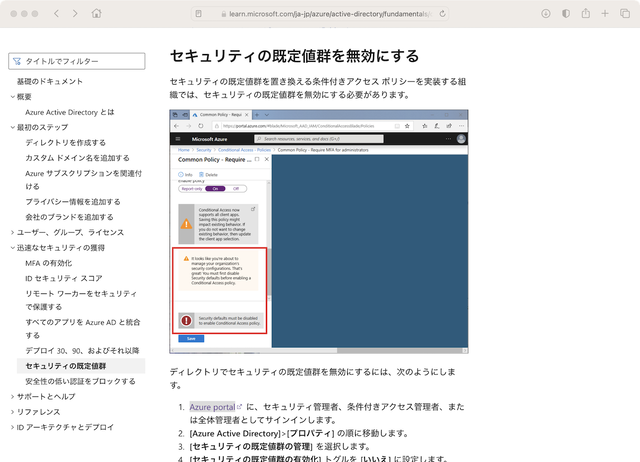Focus the タイトルでフィルター filter box
Viewport: 640px width, 462px height.
[x=77, y=61]
